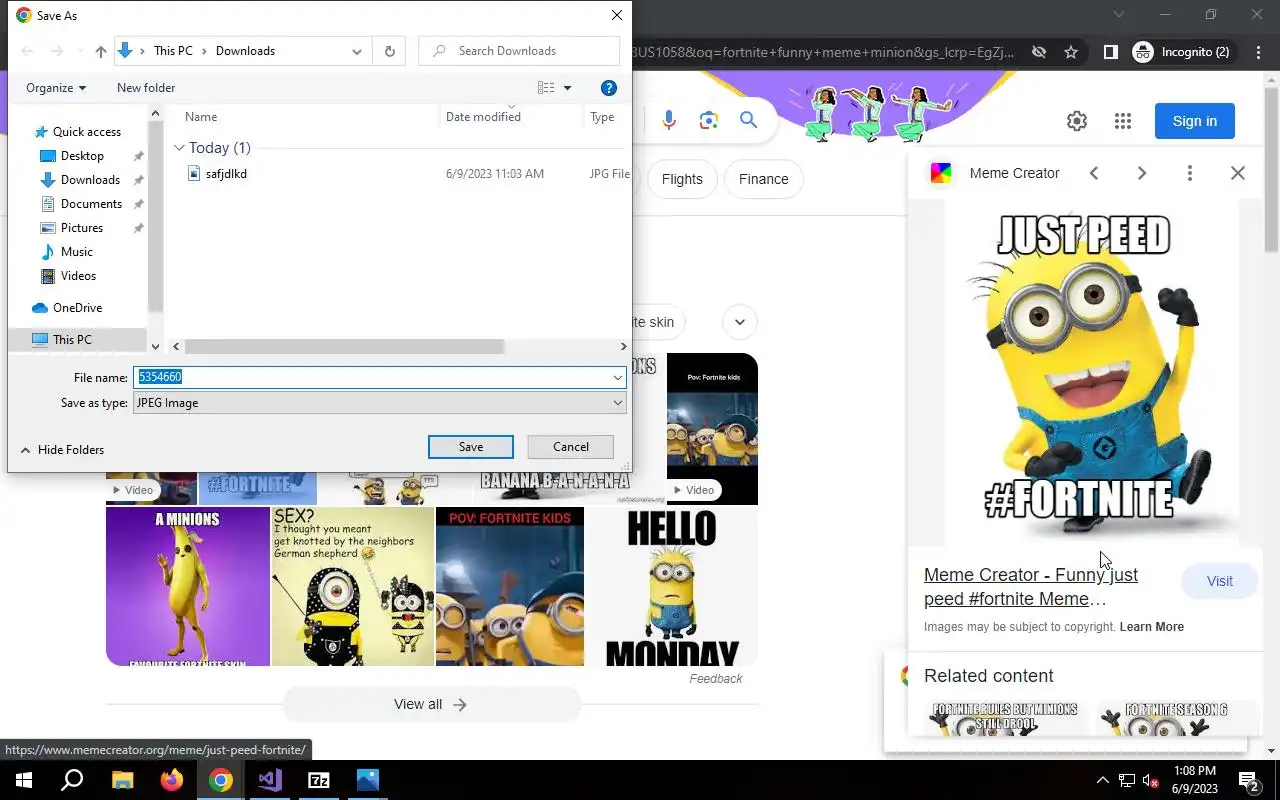Open Music in navigation pane
The width and height of the screenshot is (1280, 800).
pyautogui.click(x=77, y=252)
